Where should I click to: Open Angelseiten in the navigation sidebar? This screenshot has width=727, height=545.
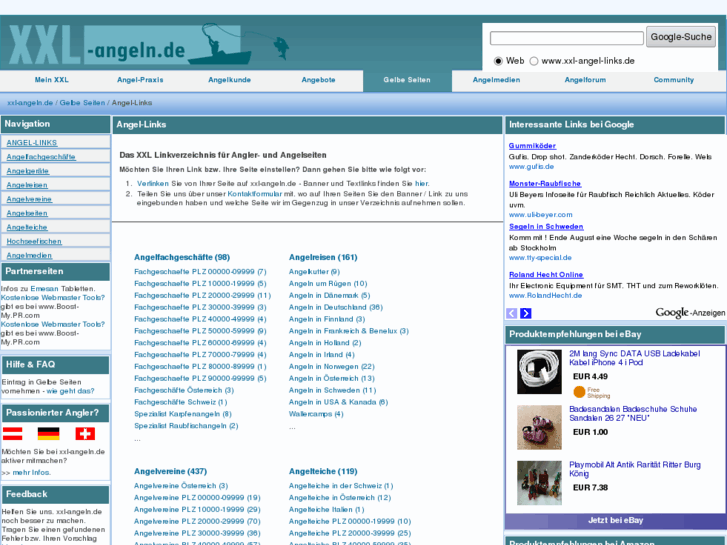coord(27,213)
